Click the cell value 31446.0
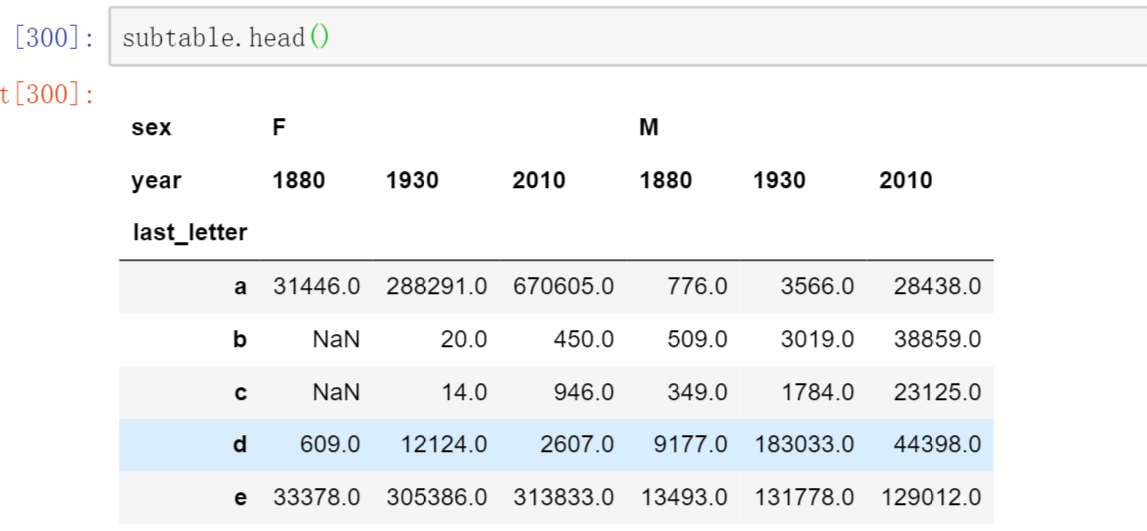This screenshot has width=1147, height=531. (317, 287)
